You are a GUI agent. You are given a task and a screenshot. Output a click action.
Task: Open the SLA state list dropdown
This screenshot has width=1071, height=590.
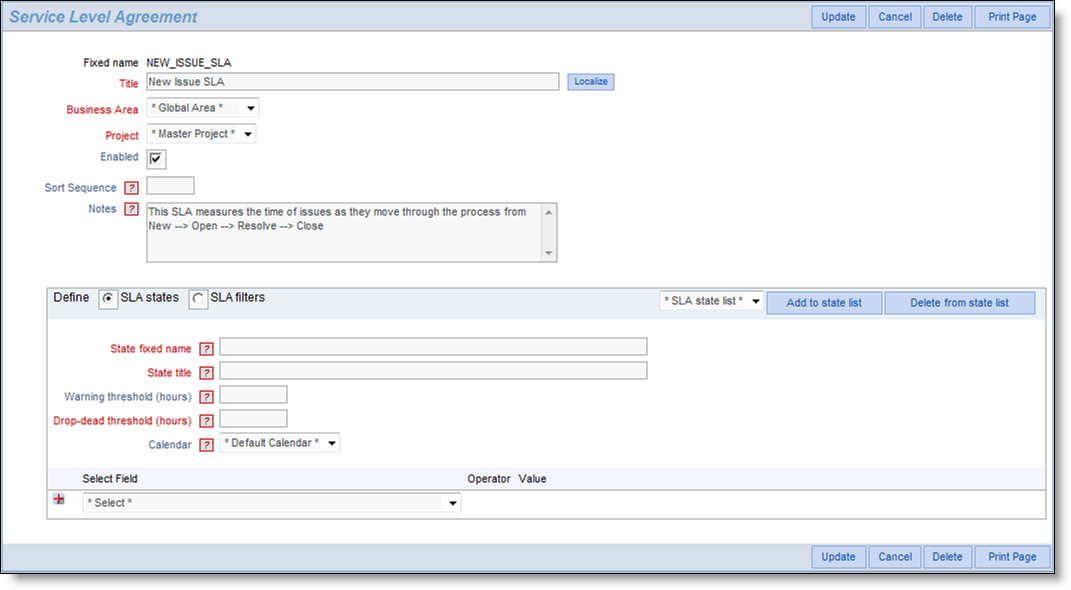tap(712, 302)
